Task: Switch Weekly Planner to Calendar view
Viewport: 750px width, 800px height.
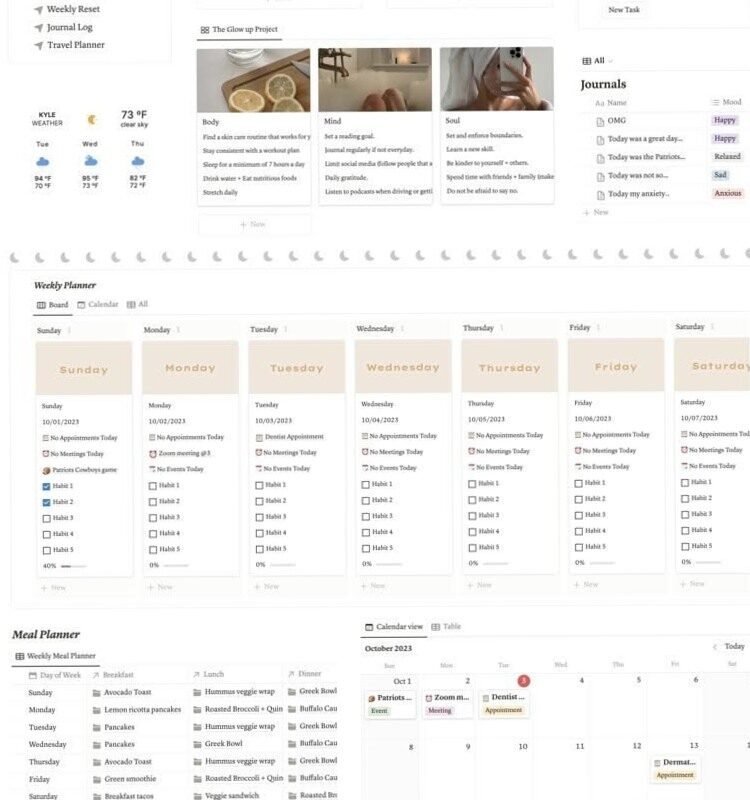Action: [x=97, y=305]
